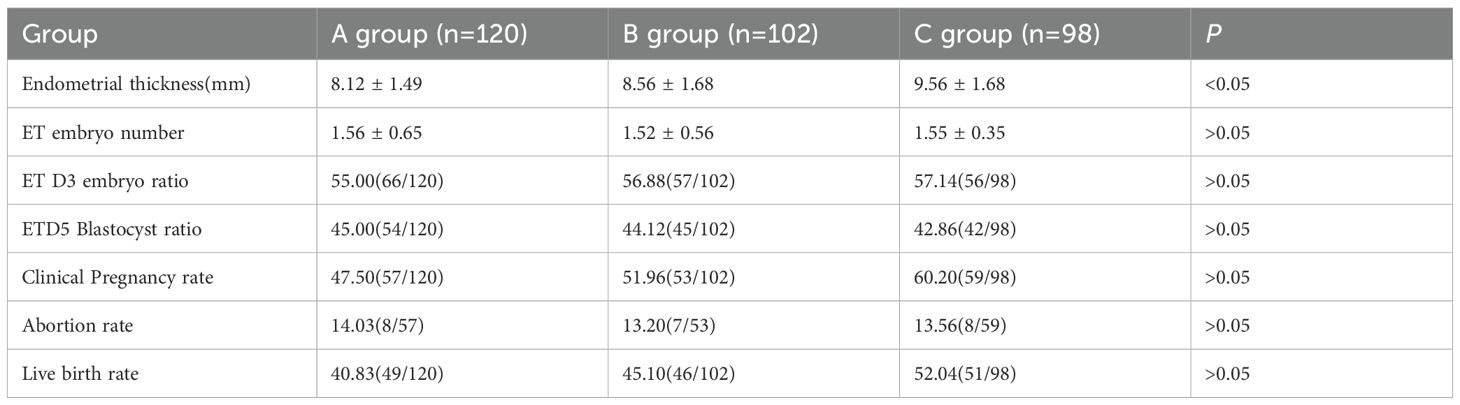Select the cell 60.20(59/98)
1460x405 pixels.
[966, 278]
